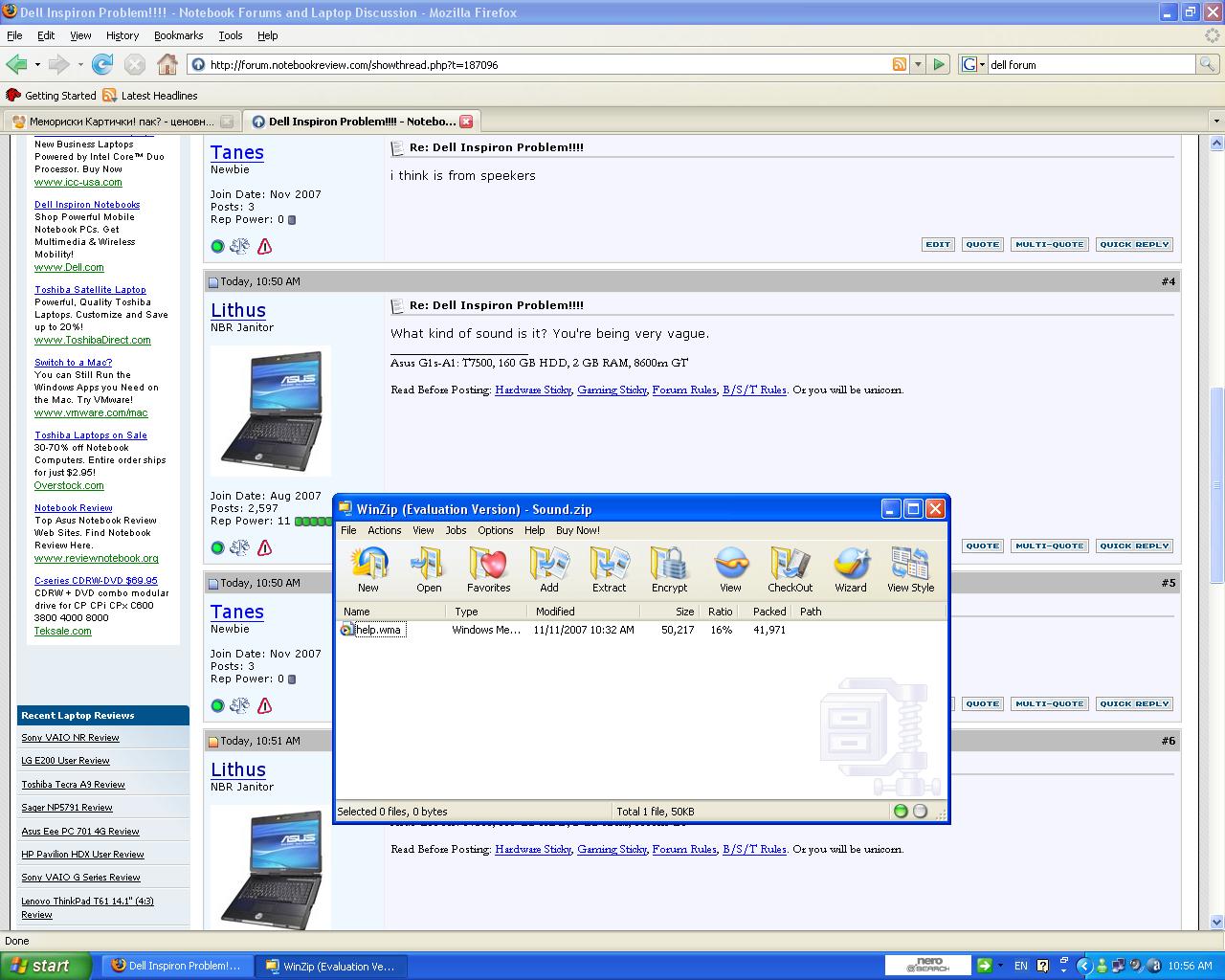Open Tanes user profile link in first post
This screenshot has width=1225, height=980.
(237, 152)
